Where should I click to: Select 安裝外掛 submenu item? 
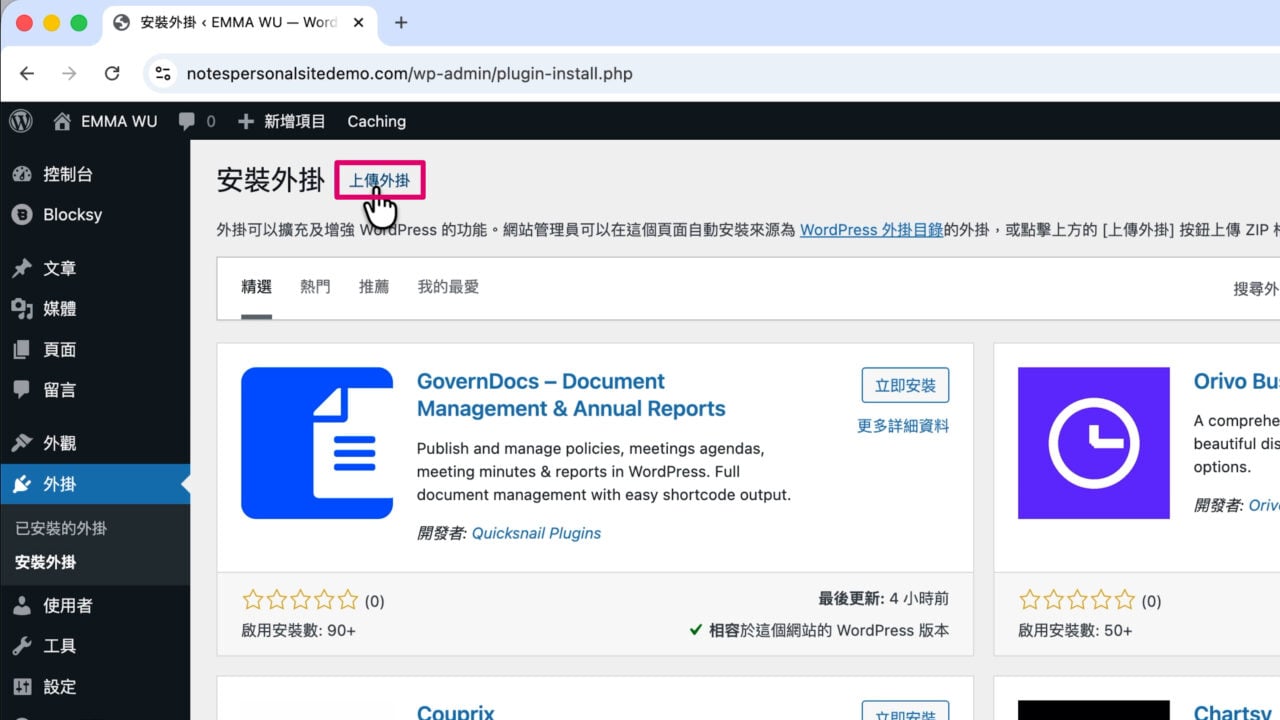[x=46, y=562]
